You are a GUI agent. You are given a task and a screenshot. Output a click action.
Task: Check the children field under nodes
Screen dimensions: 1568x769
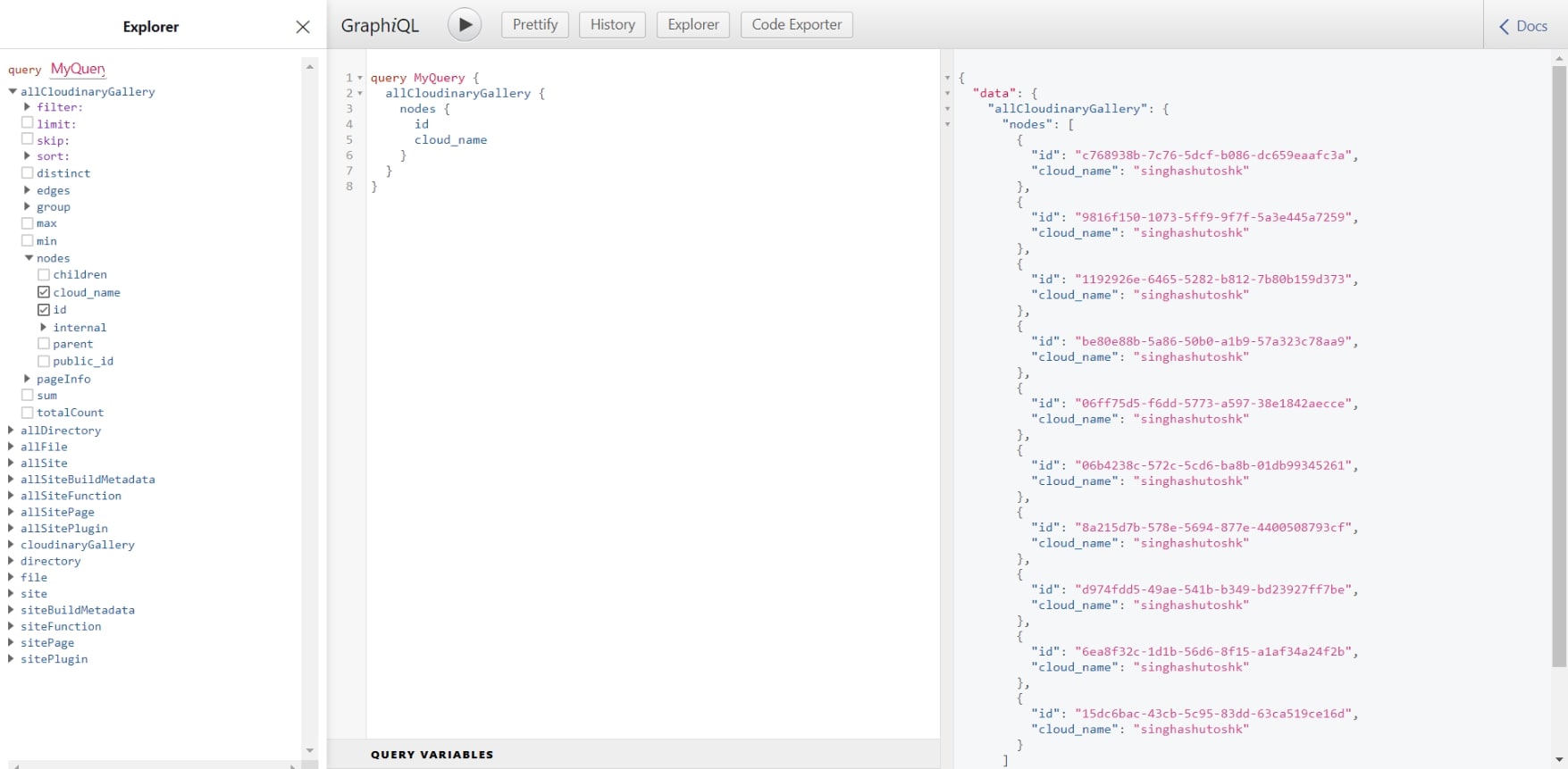(44, 274)
